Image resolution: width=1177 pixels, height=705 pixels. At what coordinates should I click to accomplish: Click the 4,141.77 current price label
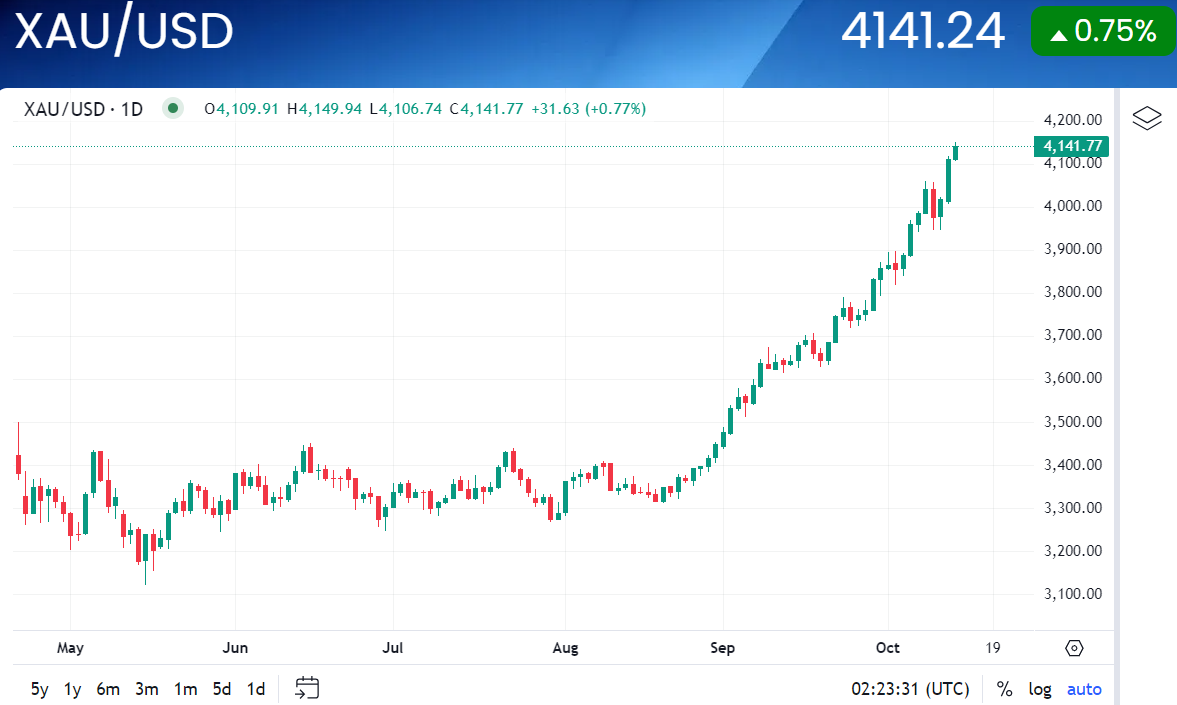click(1072, 146)
